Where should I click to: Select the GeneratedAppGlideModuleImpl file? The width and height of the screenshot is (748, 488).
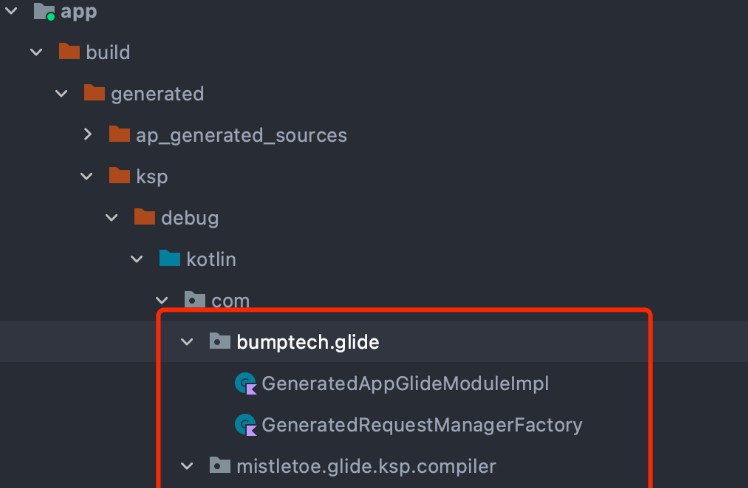(405, 384)
